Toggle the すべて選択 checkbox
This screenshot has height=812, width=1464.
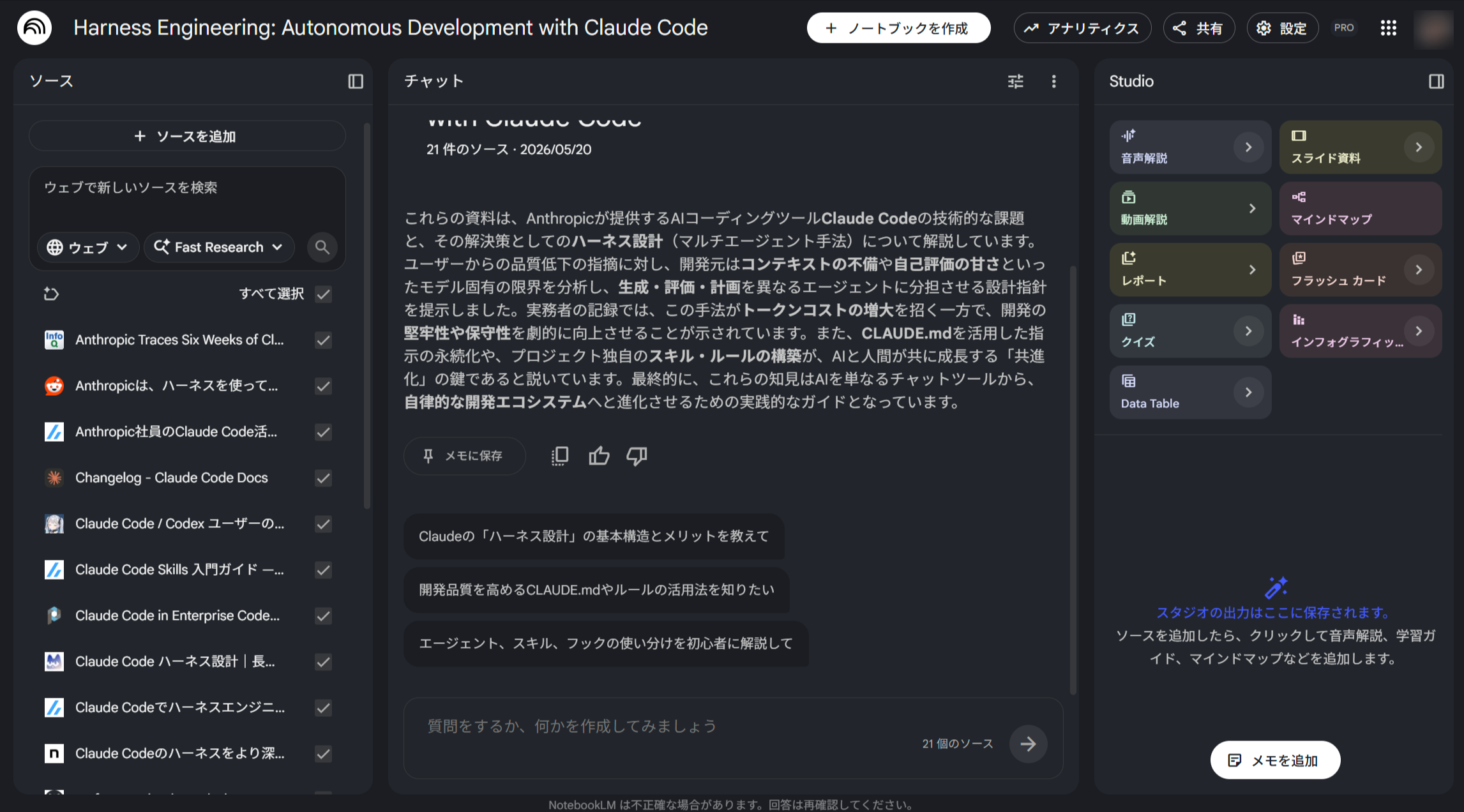(324, 294)
